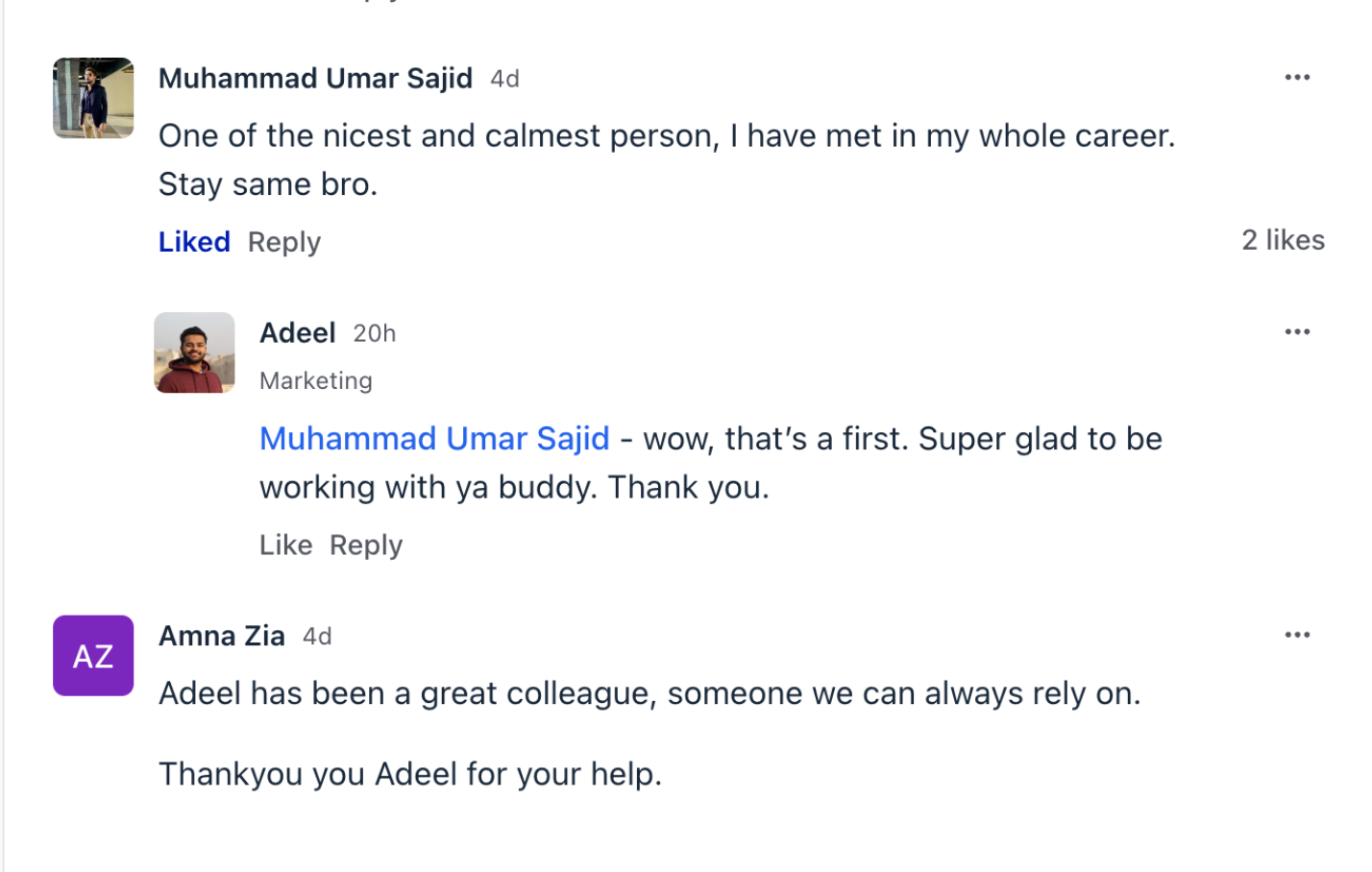
Task: Reply to Adeel's comment
Action: click(366, 545)
